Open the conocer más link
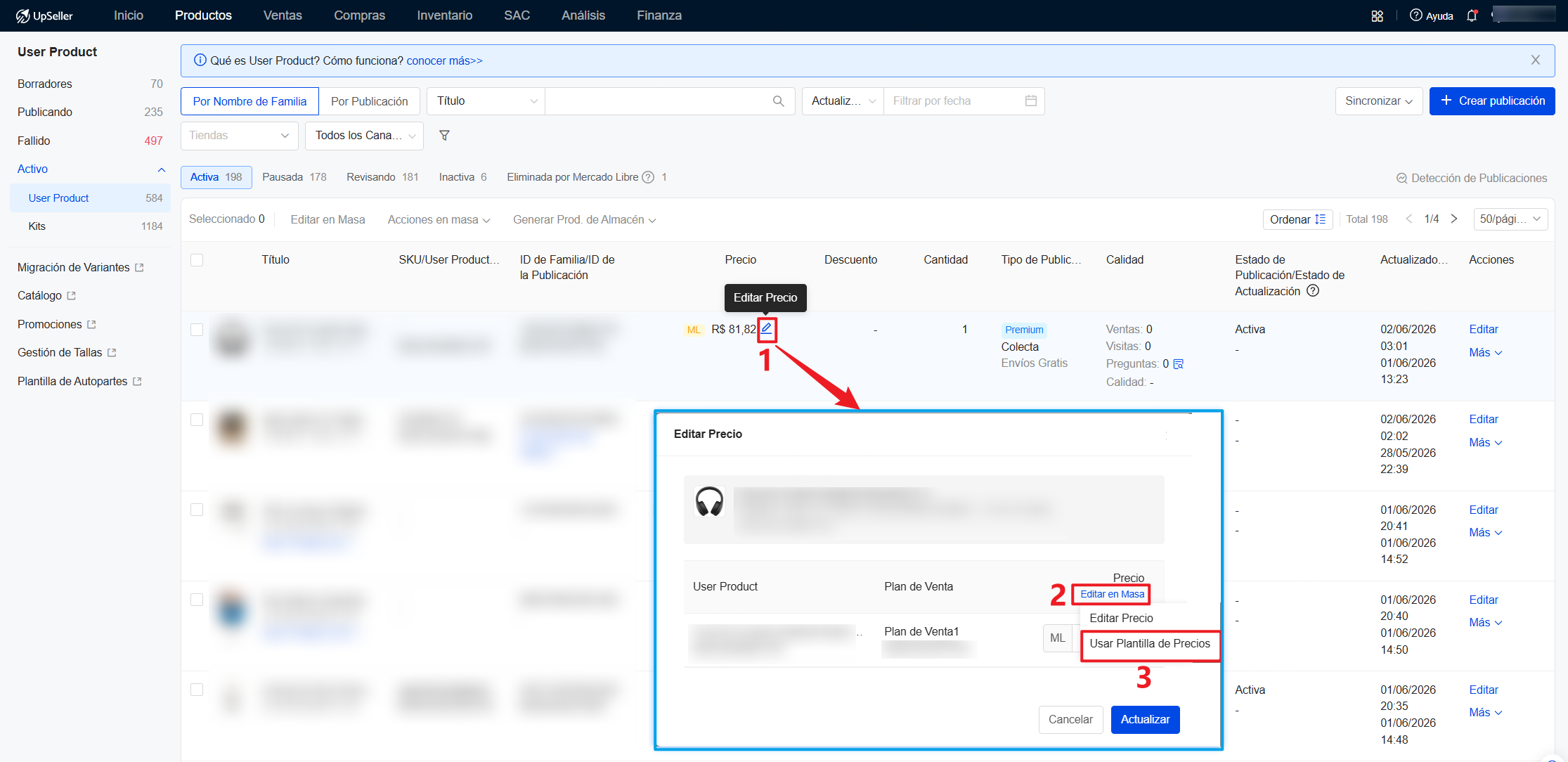1568x762 pixels. [x=444, y=61]
